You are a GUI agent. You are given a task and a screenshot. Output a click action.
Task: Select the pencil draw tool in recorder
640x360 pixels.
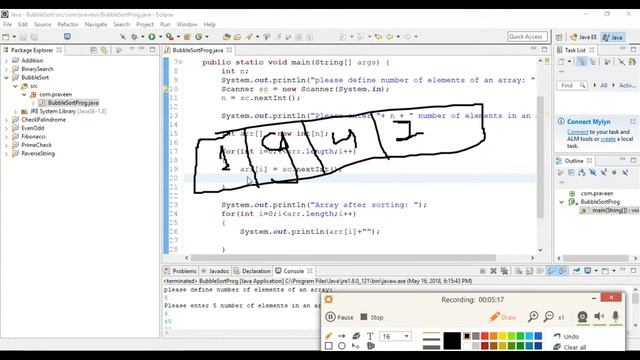[329, 336]
